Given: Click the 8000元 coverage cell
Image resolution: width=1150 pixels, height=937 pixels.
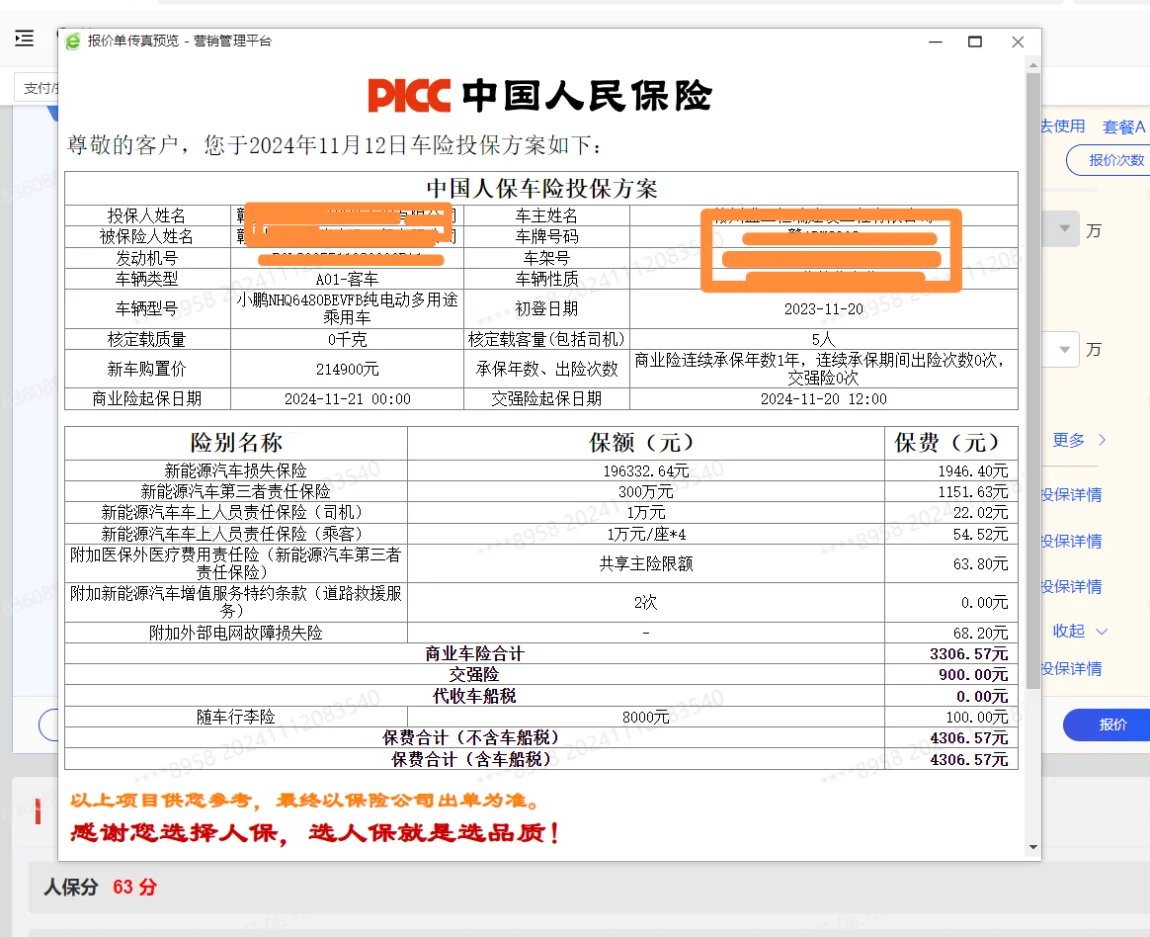Looking at the screenshot, I should tap(645, 717).
